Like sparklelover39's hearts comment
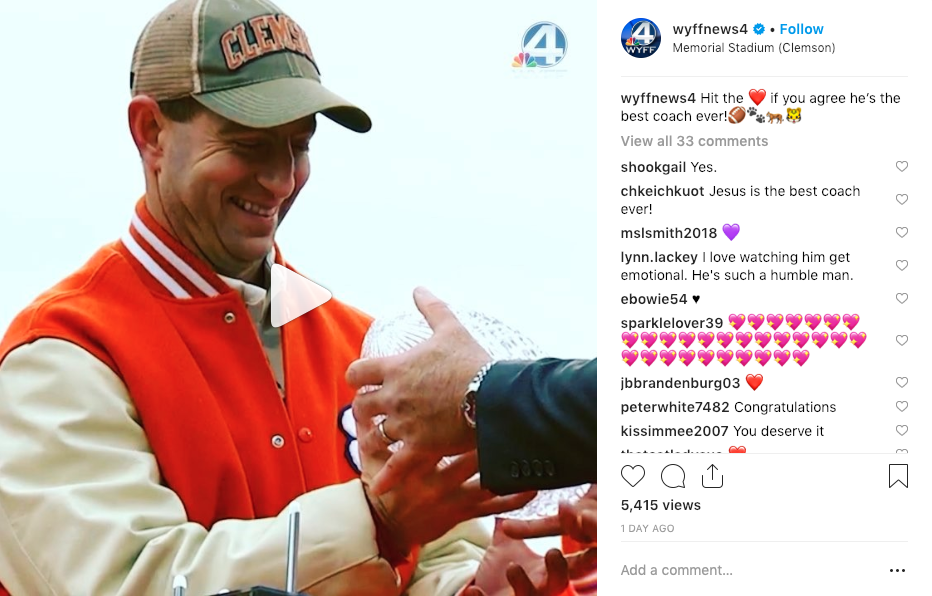 tap(902, 340)
